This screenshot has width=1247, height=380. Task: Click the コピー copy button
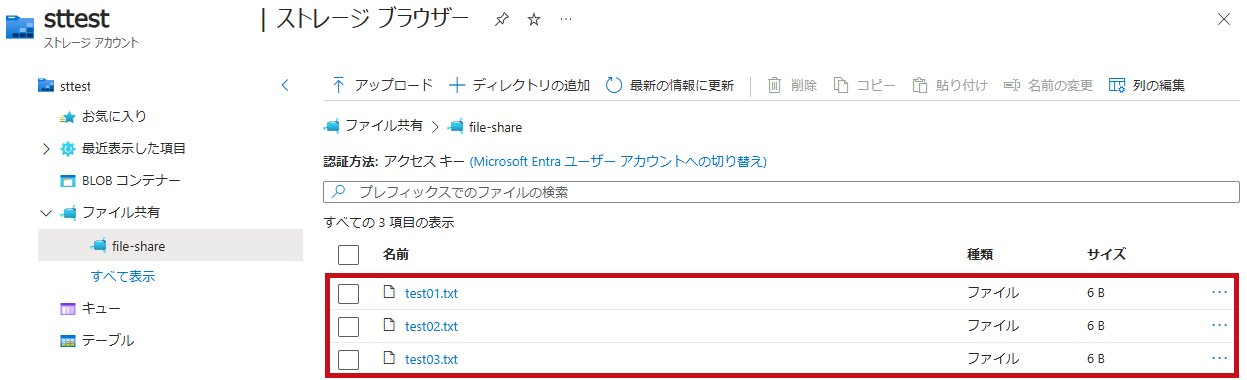coord(865,86)
